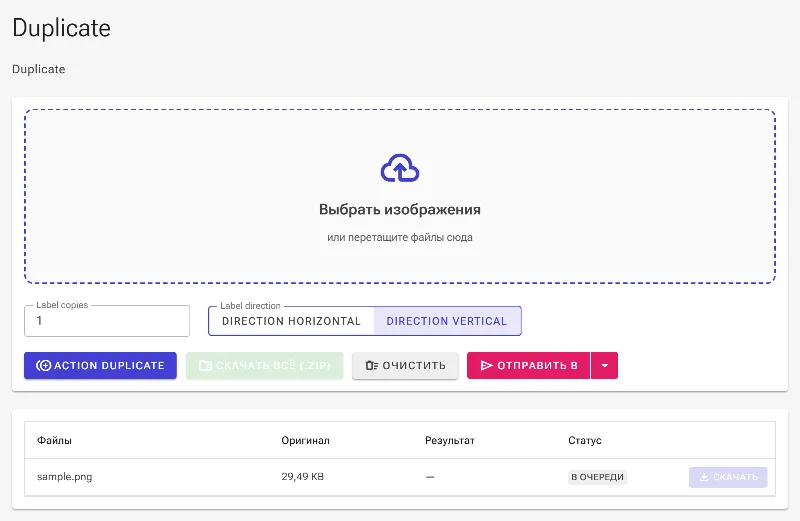Click the Выбрать изображения upload area text
The width and height of the screenshot is (800, 521).
pyautogui.click(x=399, y=210)
